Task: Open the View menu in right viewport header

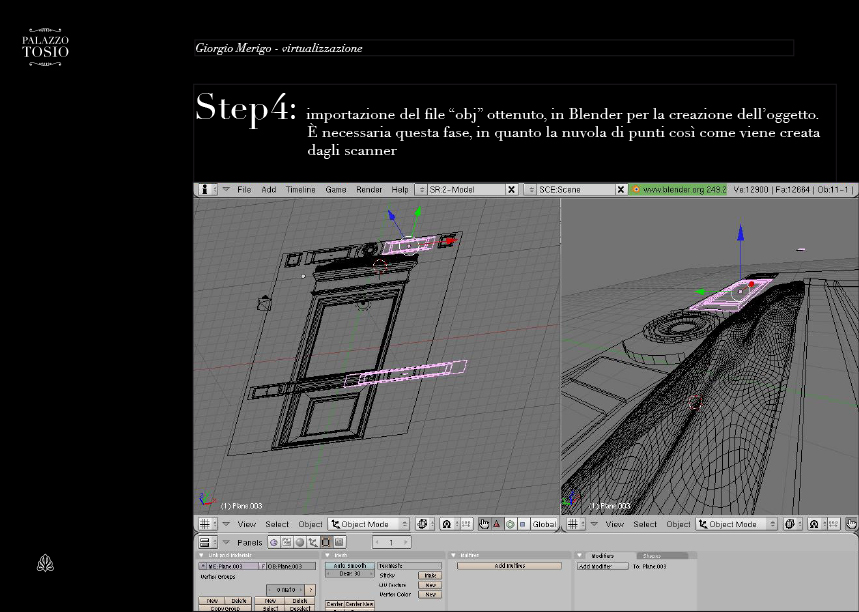Action: coord(615,524)
